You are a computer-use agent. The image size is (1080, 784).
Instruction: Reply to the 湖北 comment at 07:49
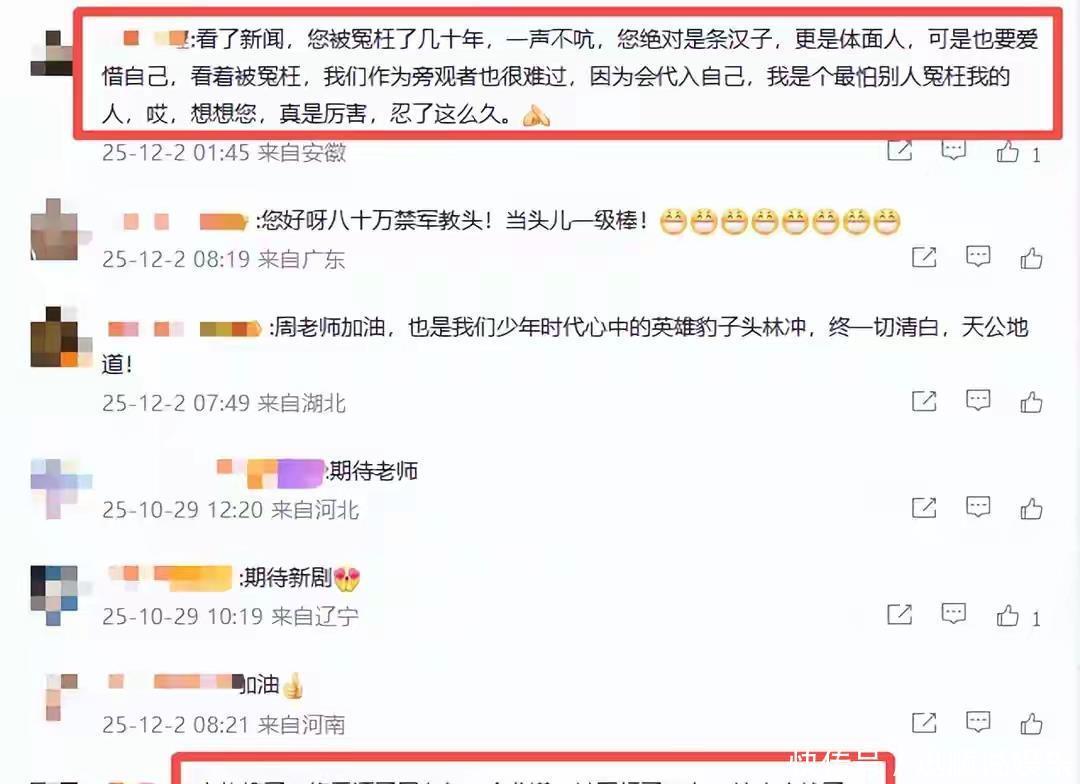978,400
